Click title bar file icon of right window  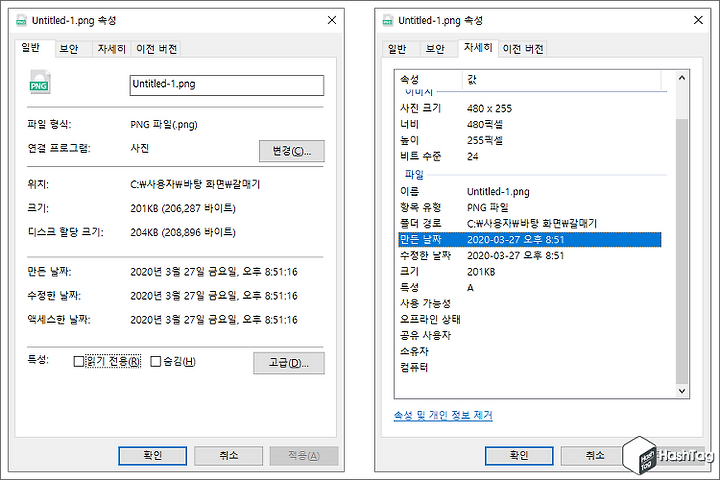click(x=388, y=21)
